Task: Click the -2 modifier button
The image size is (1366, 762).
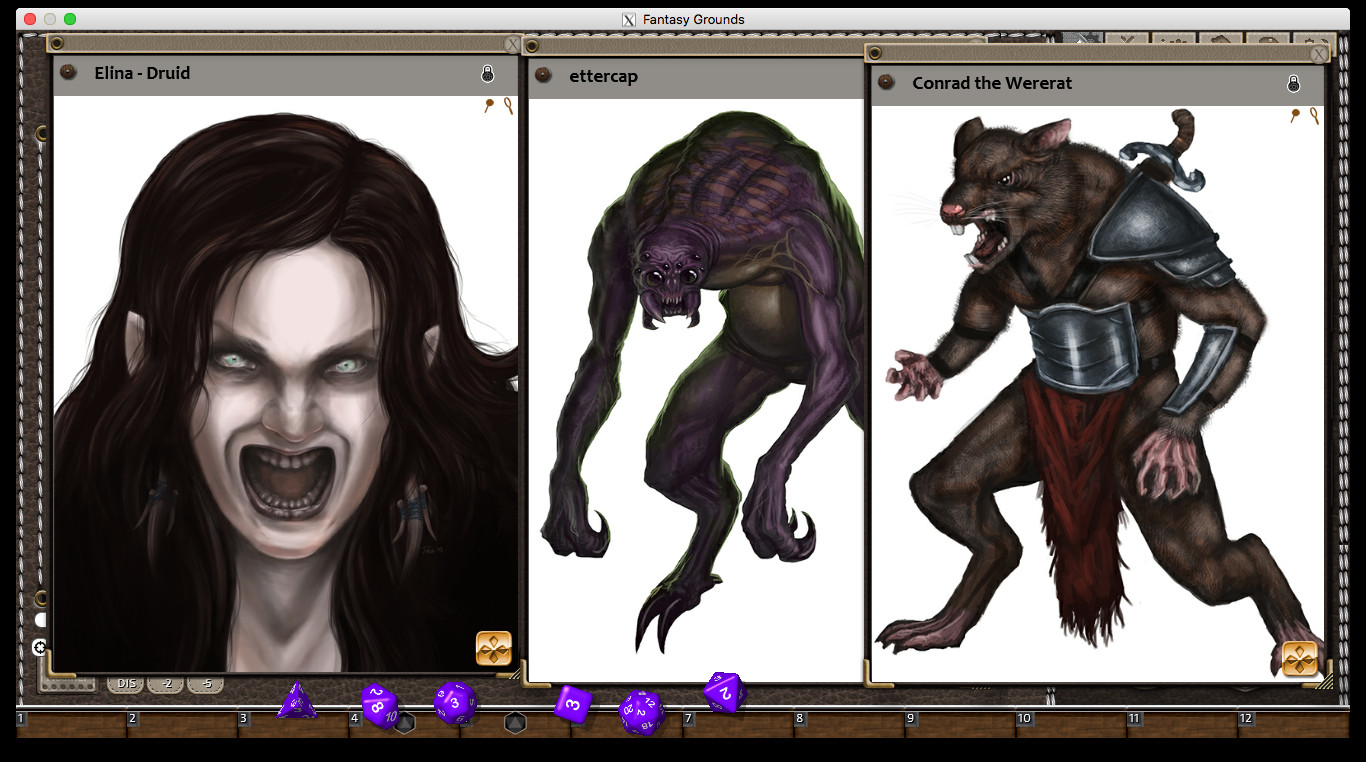Action: 166,684
